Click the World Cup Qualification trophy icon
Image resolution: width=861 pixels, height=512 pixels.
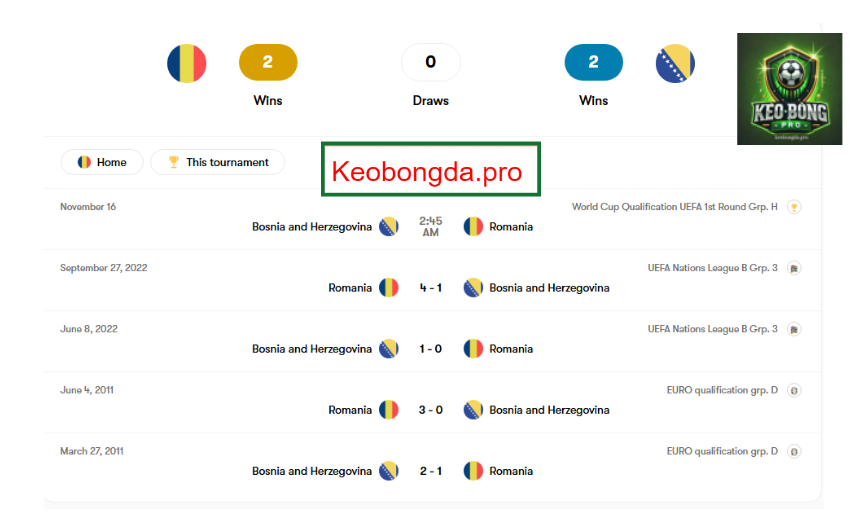(794, 207)
